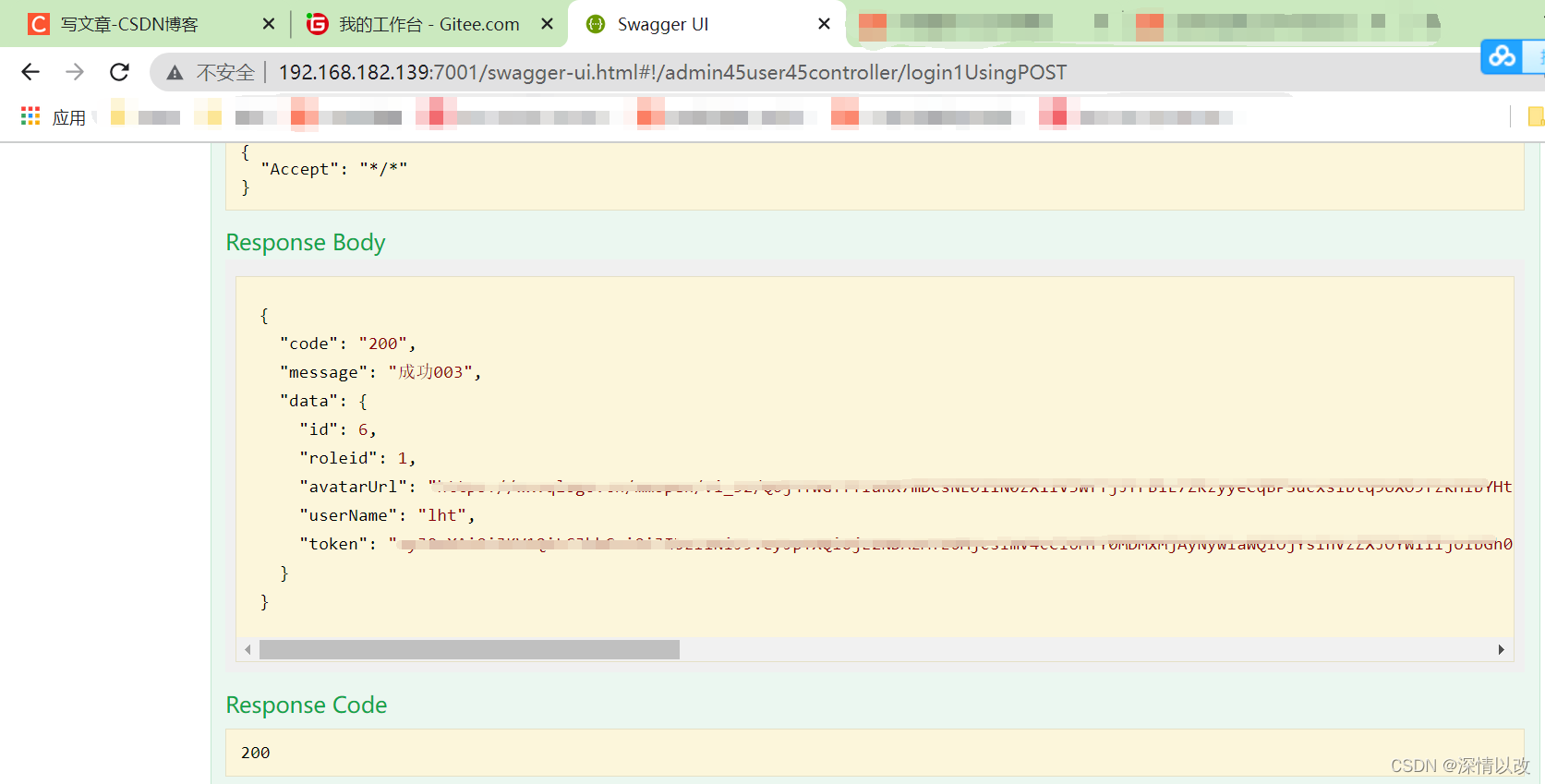Click the horizontal scrollbar thumb in Response Body
The height and width of the screenshot is (784, 1545).
point(469,650)
